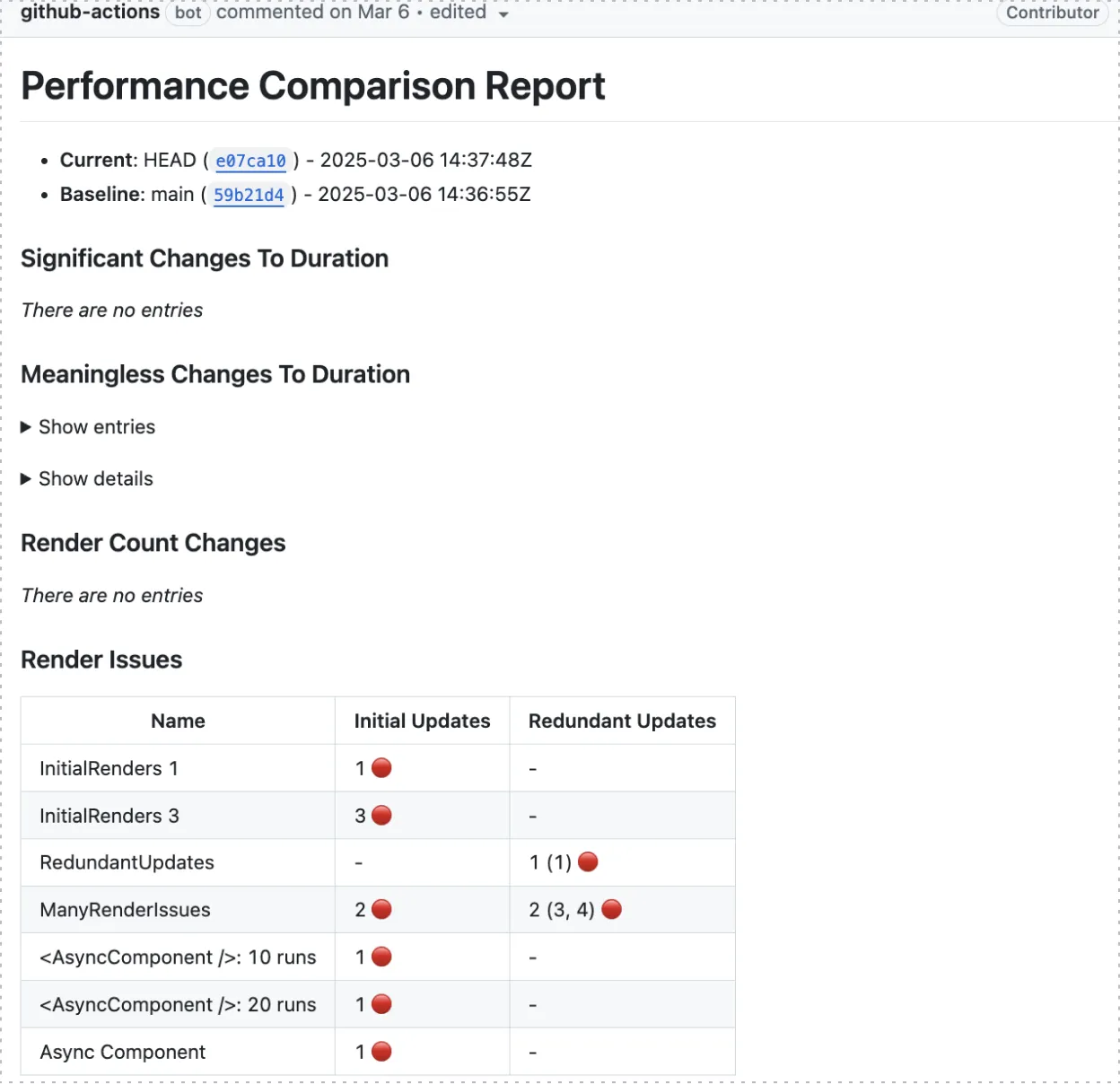This screenshot has width=1120, height=1084.
Task: Open the 59b21d4 baseline commit link
Action: [249, 195]
